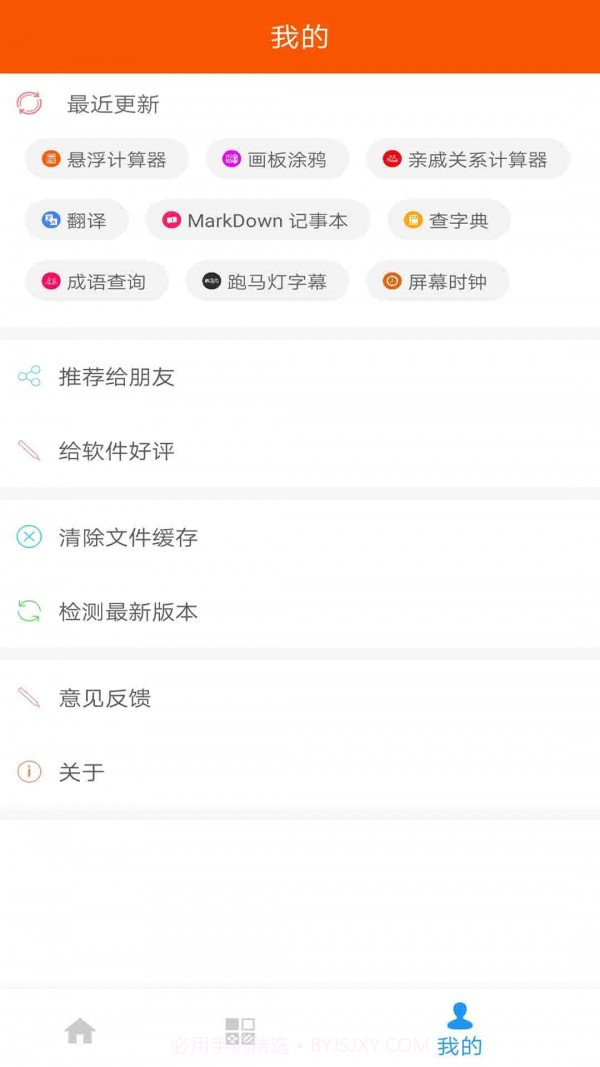This screenshot has height=1067, width=600.
Task: Open 关于 to view app information
Action: [81, 772]
